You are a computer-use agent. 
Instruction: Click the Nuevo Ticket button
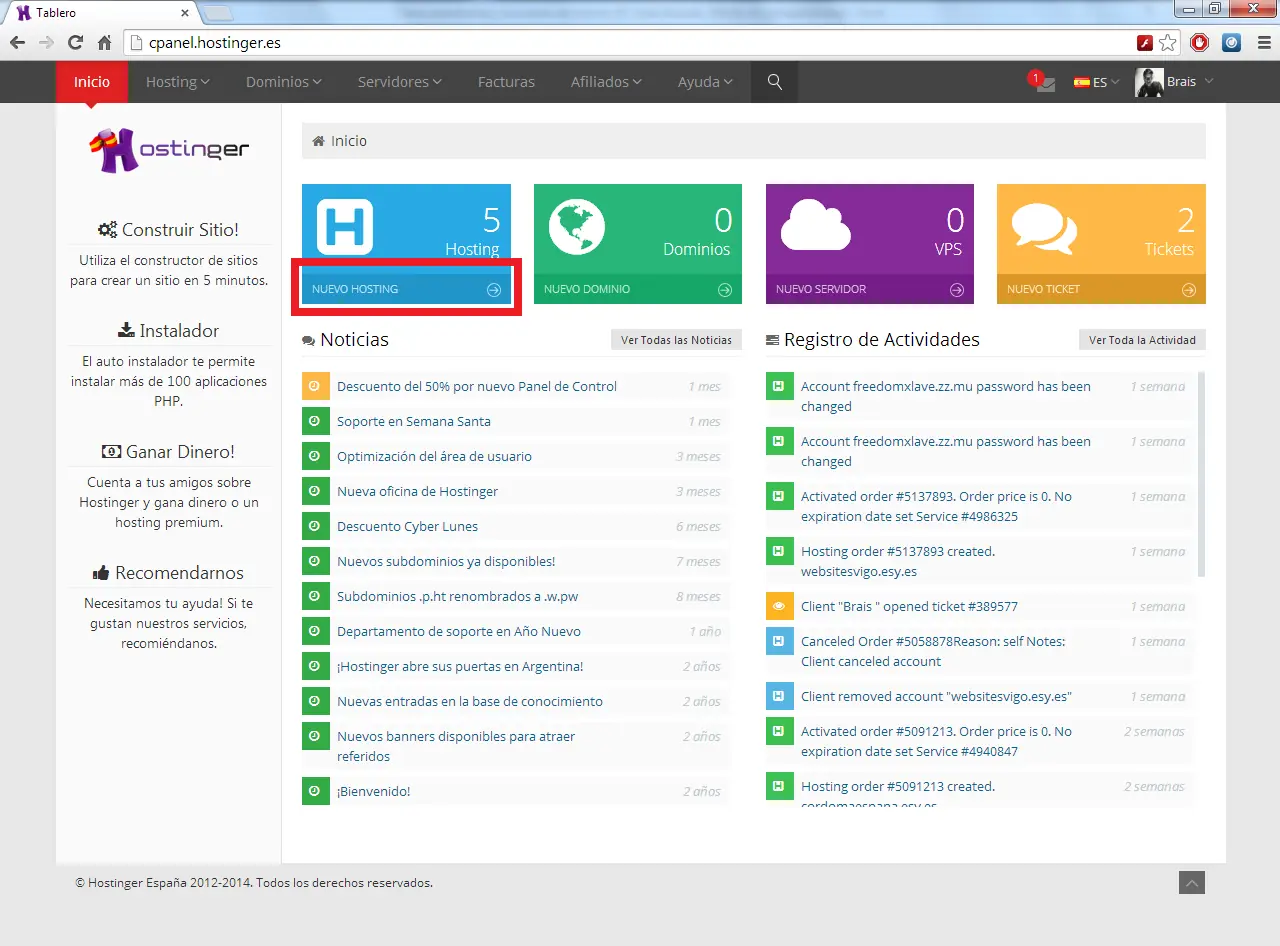[1101, 289]
